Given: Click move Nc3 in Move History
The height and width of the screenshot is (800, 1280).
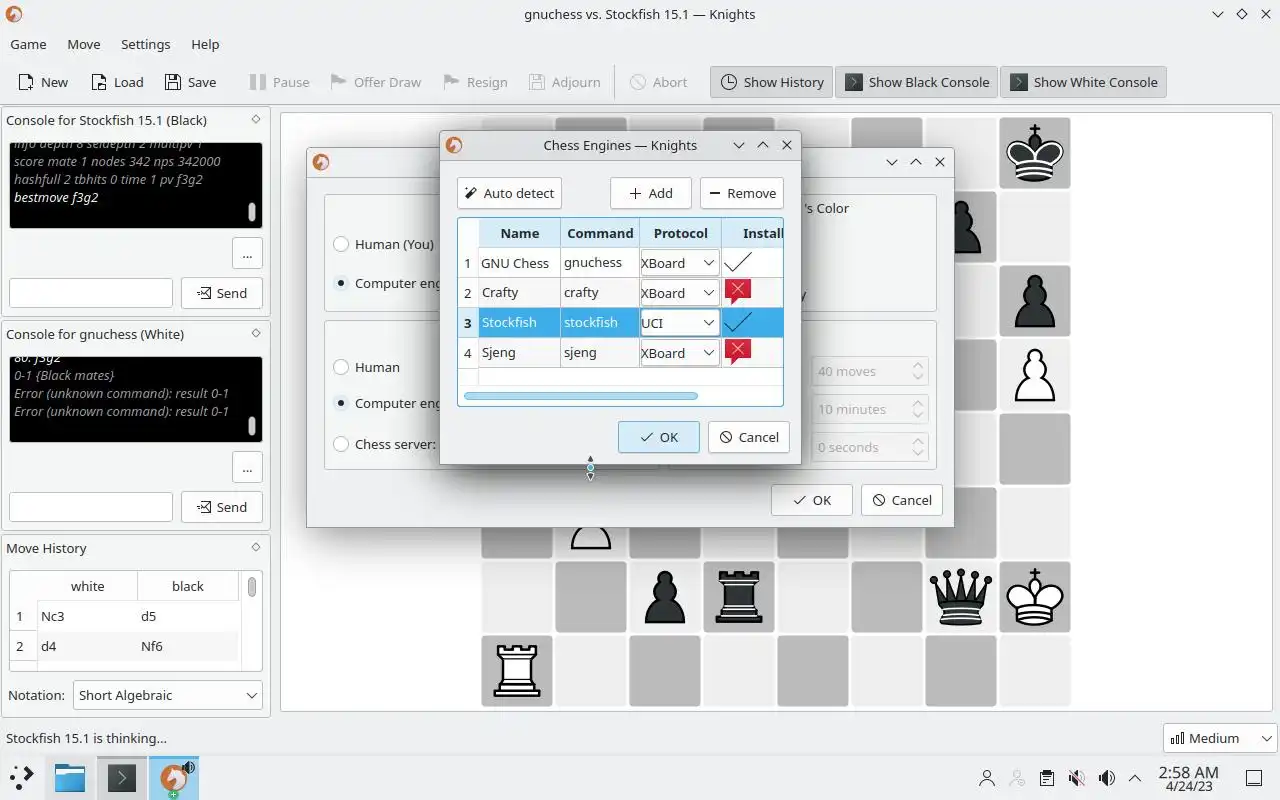Looking at the screenshot, I should tap(52, 616).
